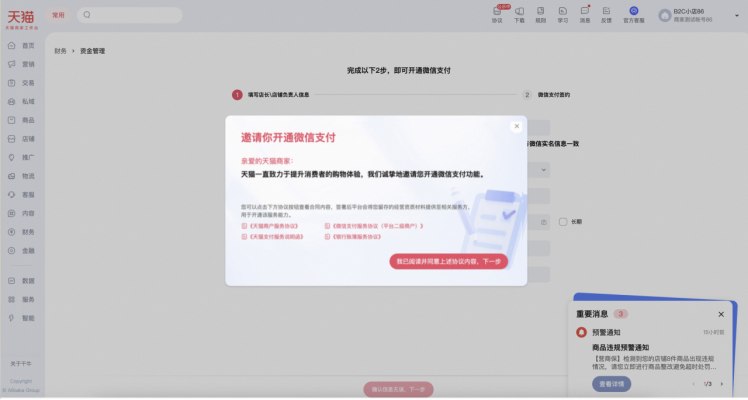Open 推广 in the left sidebar
The image size is (748, 400).
click(21, 157)
